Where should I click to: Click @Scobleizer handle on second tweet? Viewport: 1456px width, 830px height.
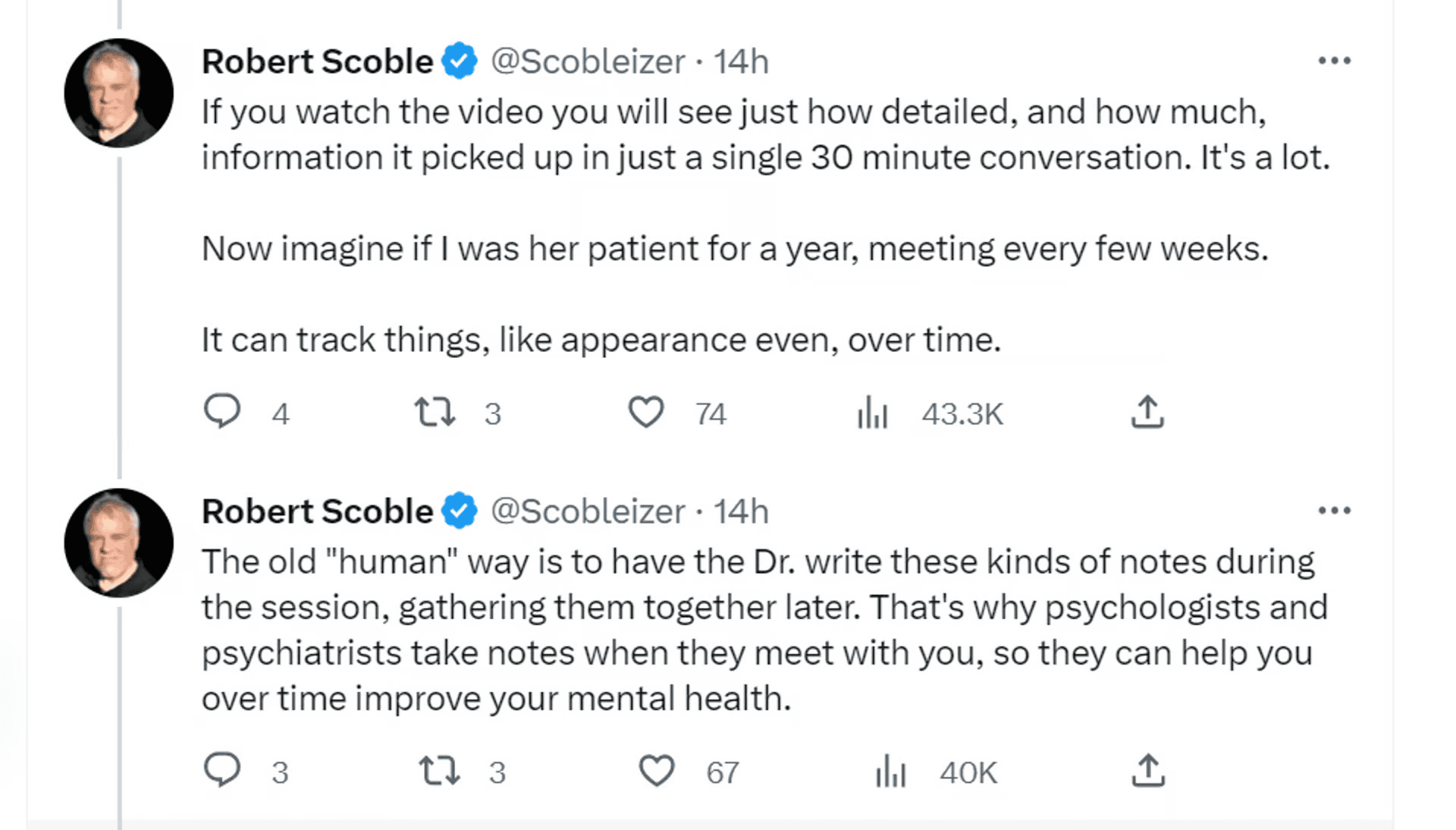point(588,511)
